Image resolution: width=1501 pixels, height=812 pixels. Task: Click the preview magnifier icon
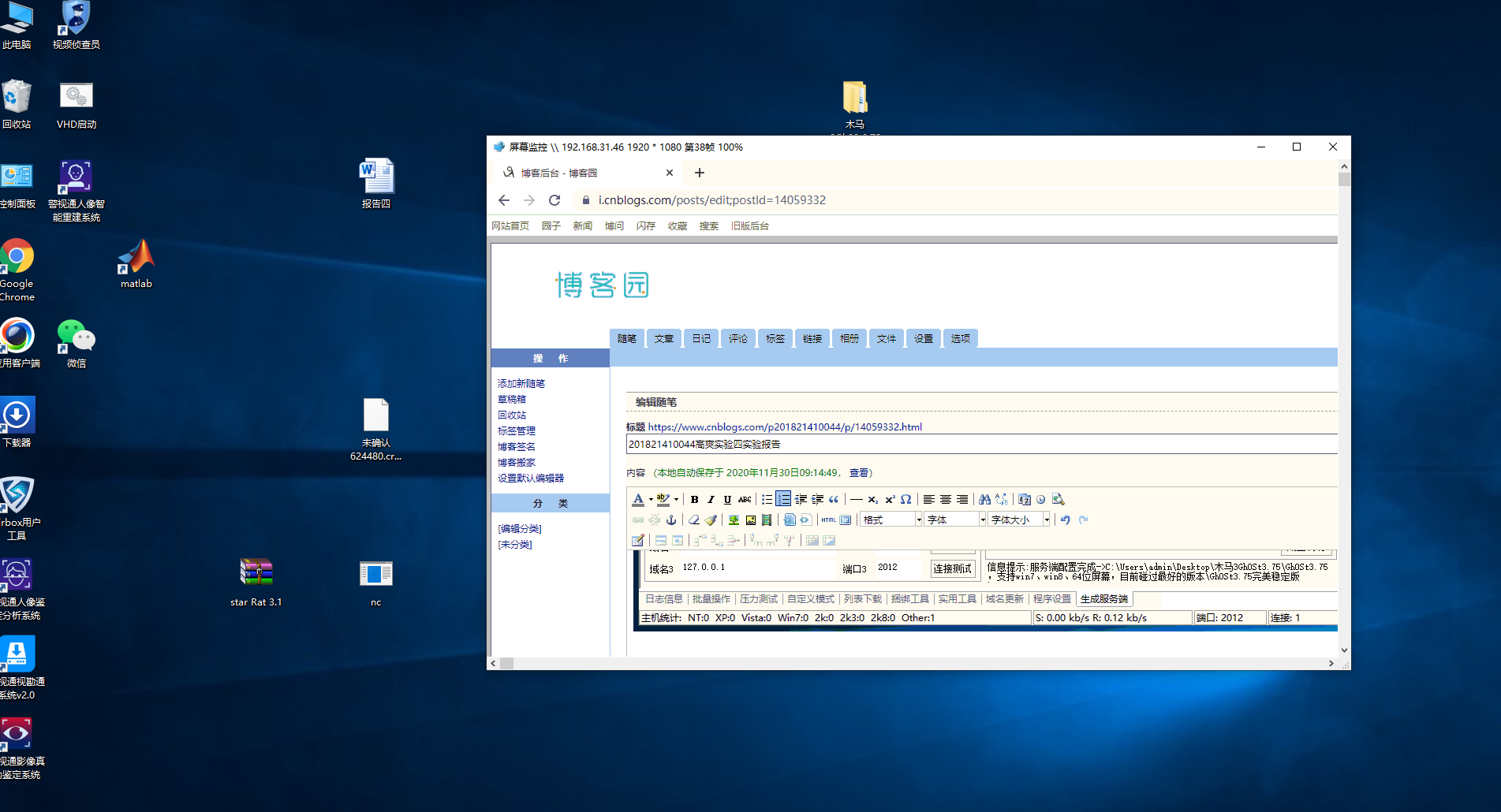pyautogui.click(x=1059, y=499)
